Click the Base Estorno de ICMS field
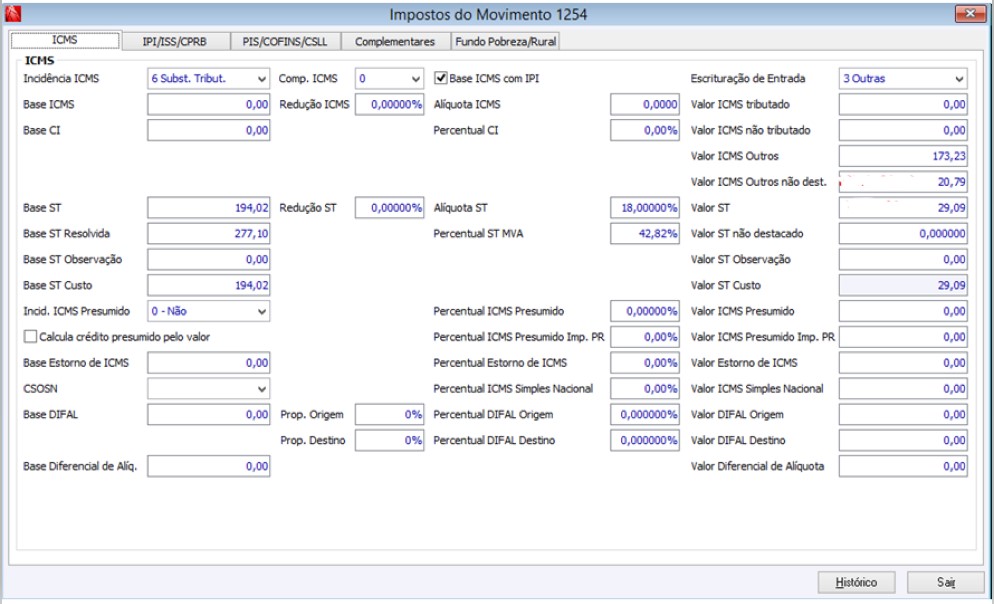This screenshot has width=994, height=604. 209,363
